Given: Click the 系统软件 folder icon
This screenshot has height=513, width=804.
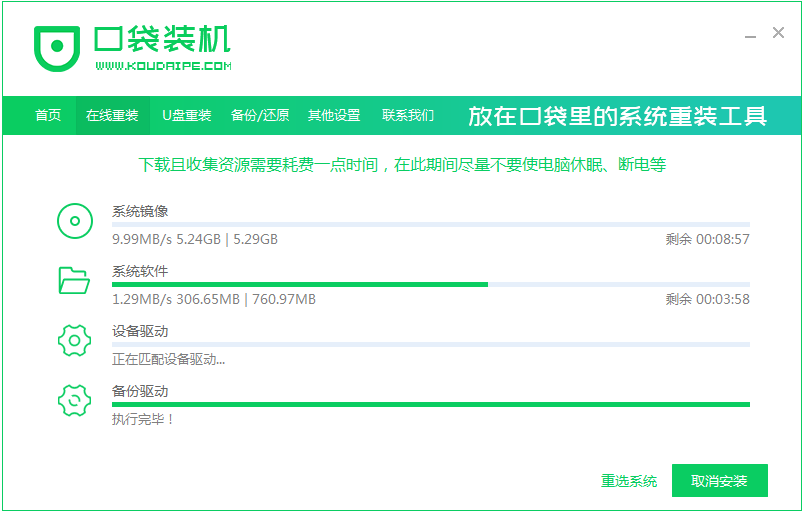Looking at the screenshot, I should click(75, 281).
